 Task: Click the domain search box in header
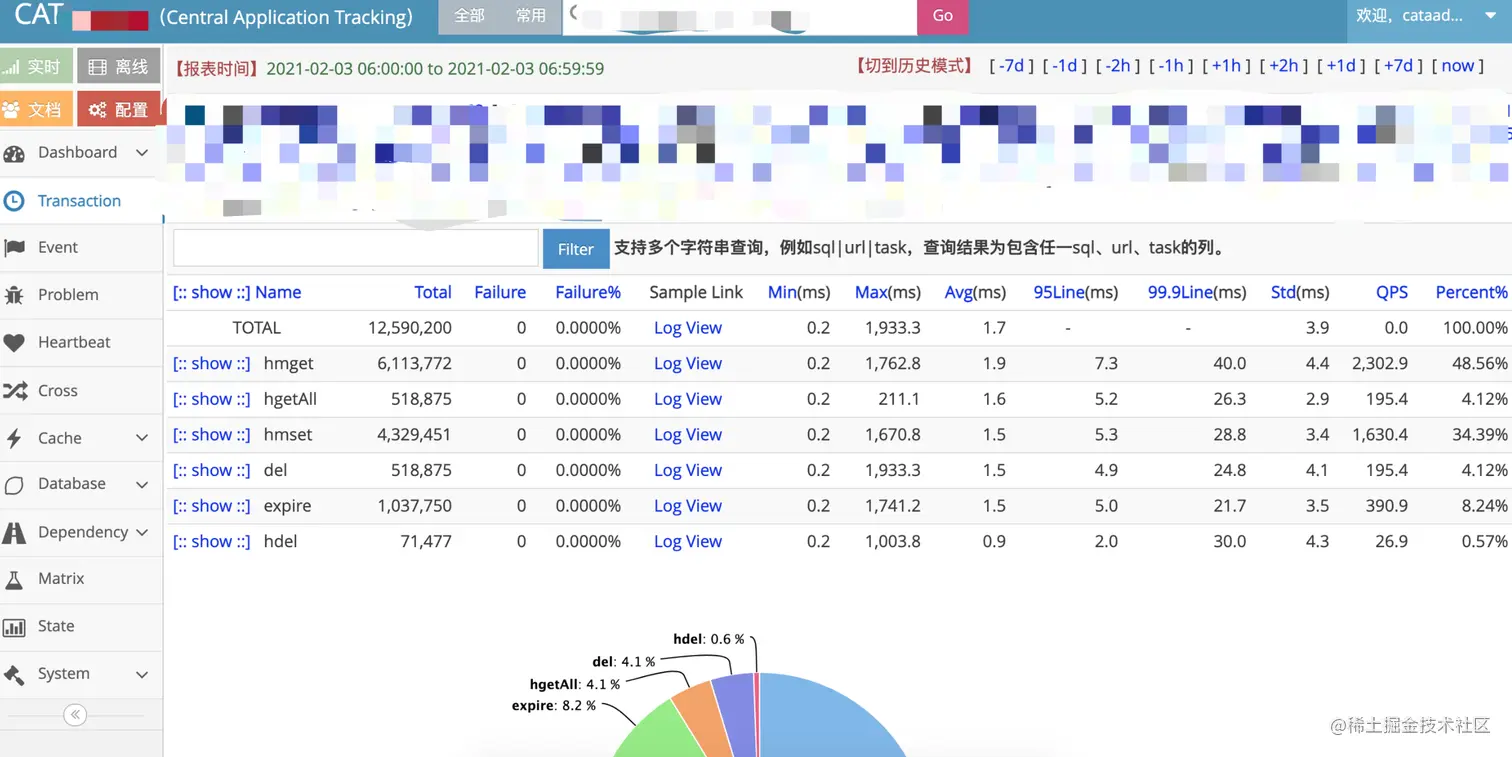click(x=739, y=17)
